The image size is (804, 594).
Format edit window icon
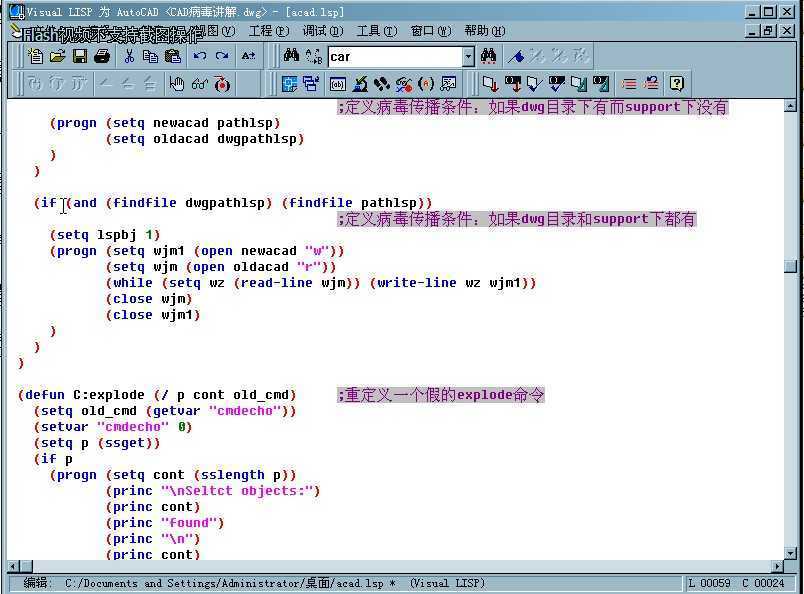coord(578,84)
